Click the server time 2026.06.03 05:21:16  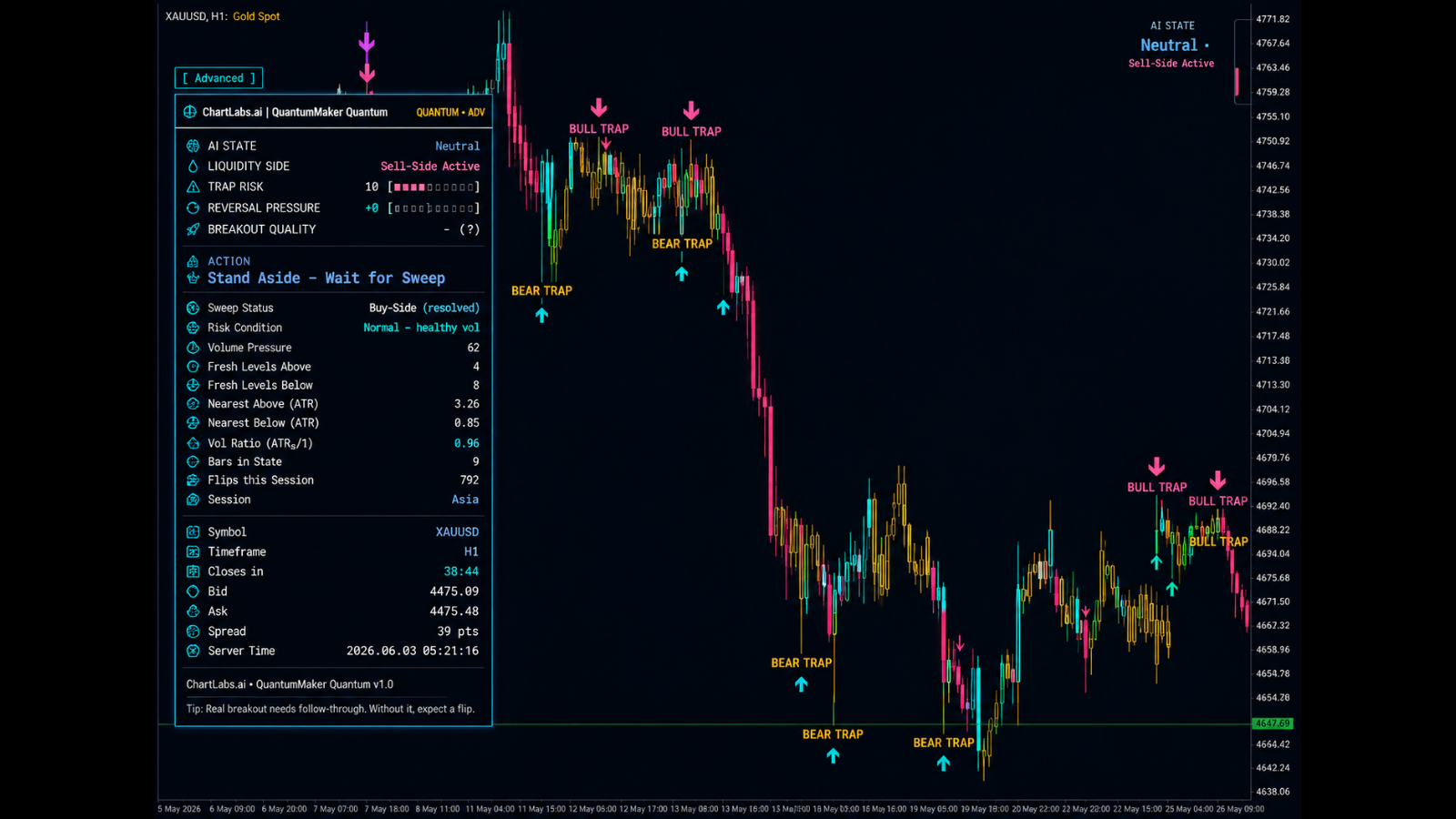point(412,651)
